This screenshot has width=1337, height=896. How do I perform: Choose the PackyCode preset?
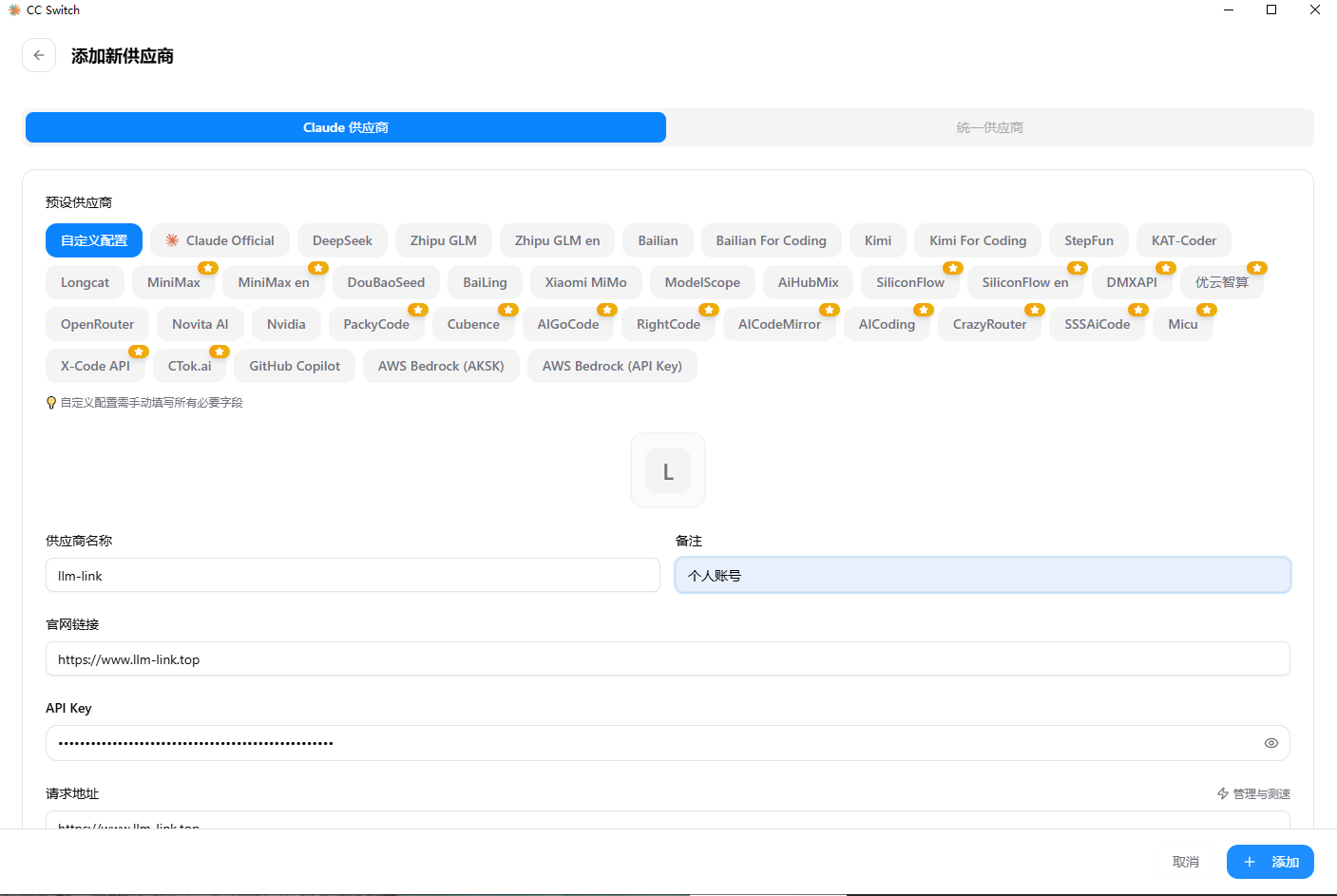(376, 324)
